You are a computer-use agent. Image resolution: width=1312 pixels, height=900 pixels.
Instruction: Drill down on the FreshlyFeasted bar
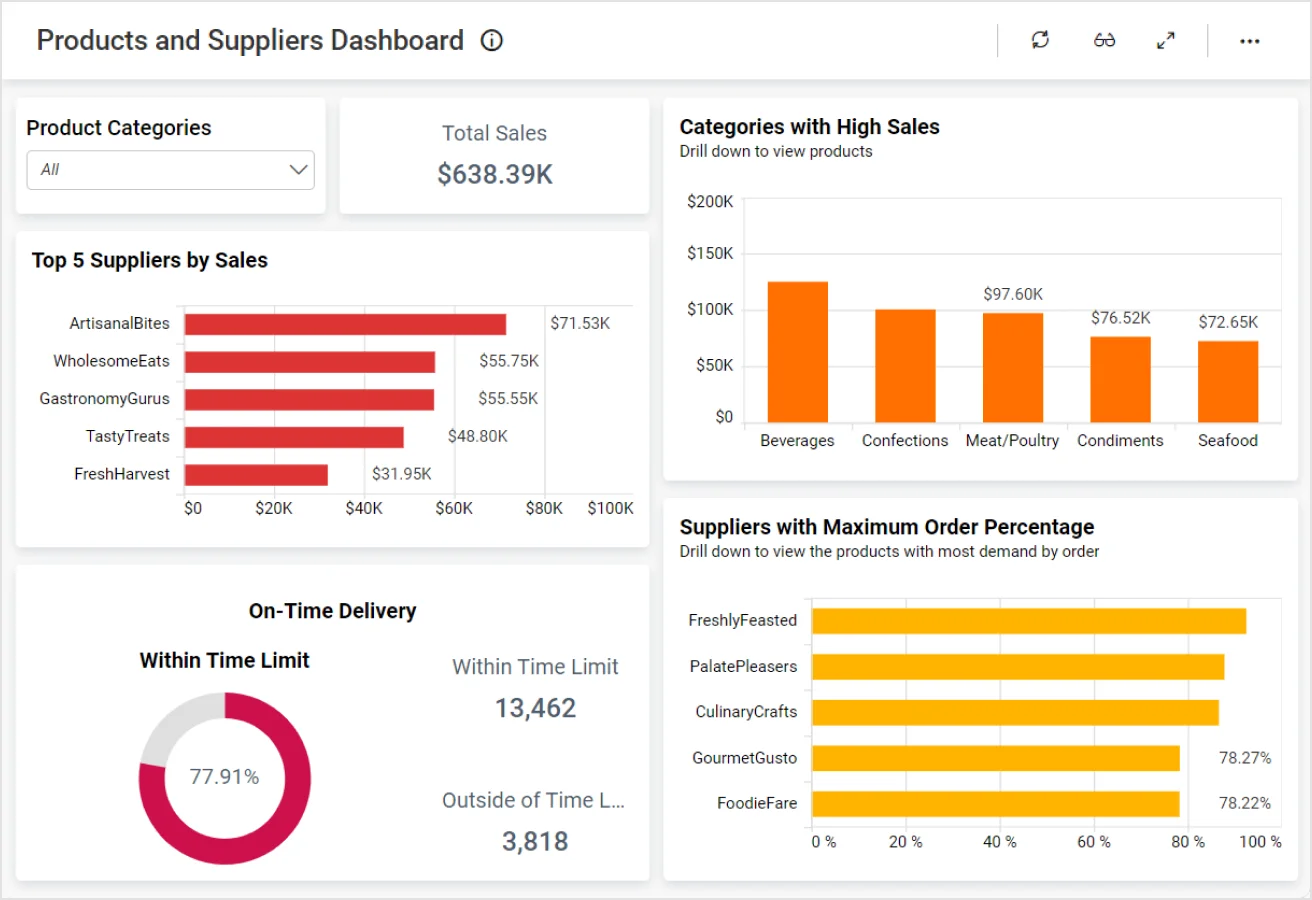click(1028, 621)
